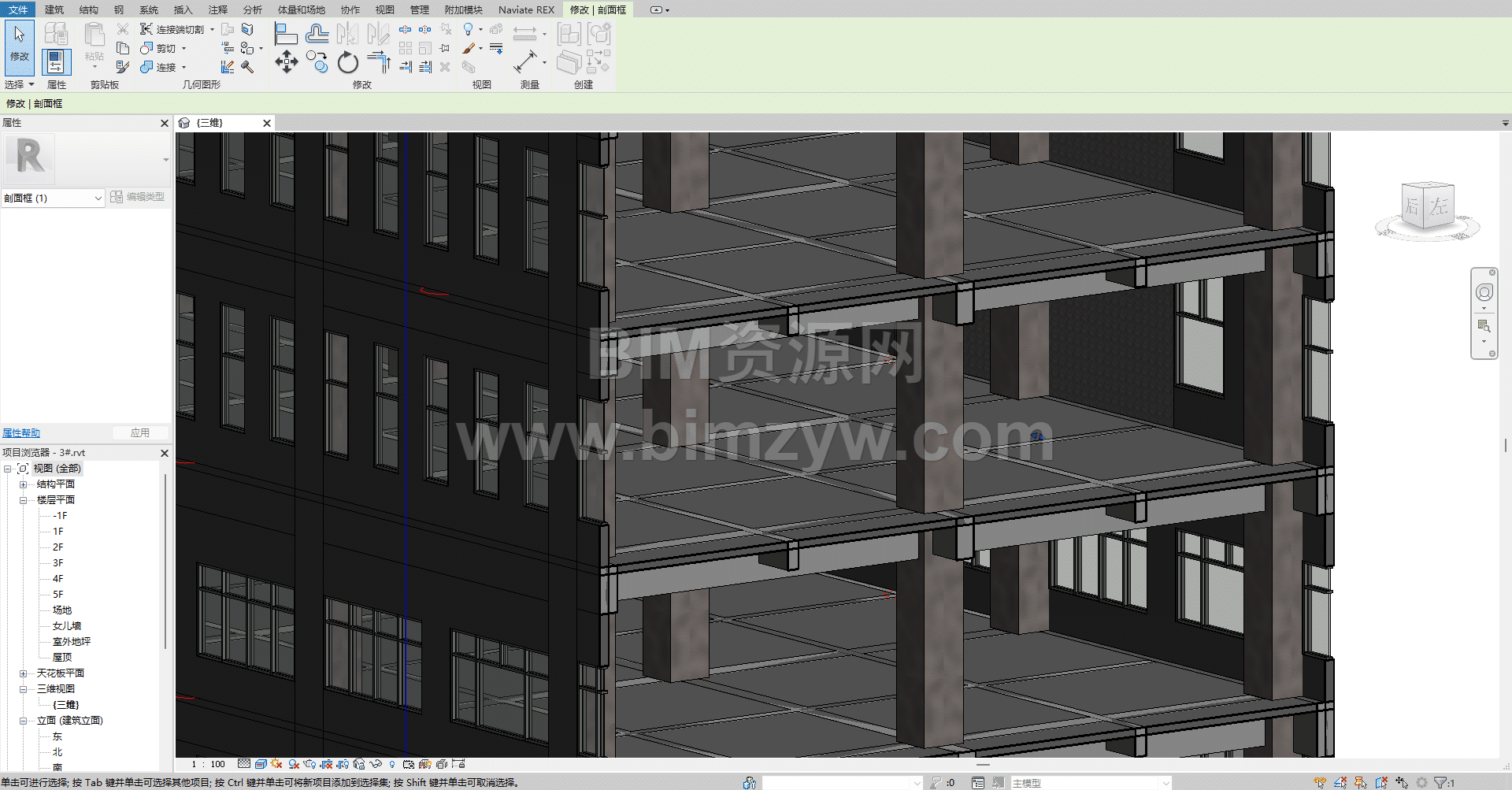The height and width of the screenshot is (790, 1512).
Task: Switch to the 建筑 ribbon tab
Action: (54, 9)
